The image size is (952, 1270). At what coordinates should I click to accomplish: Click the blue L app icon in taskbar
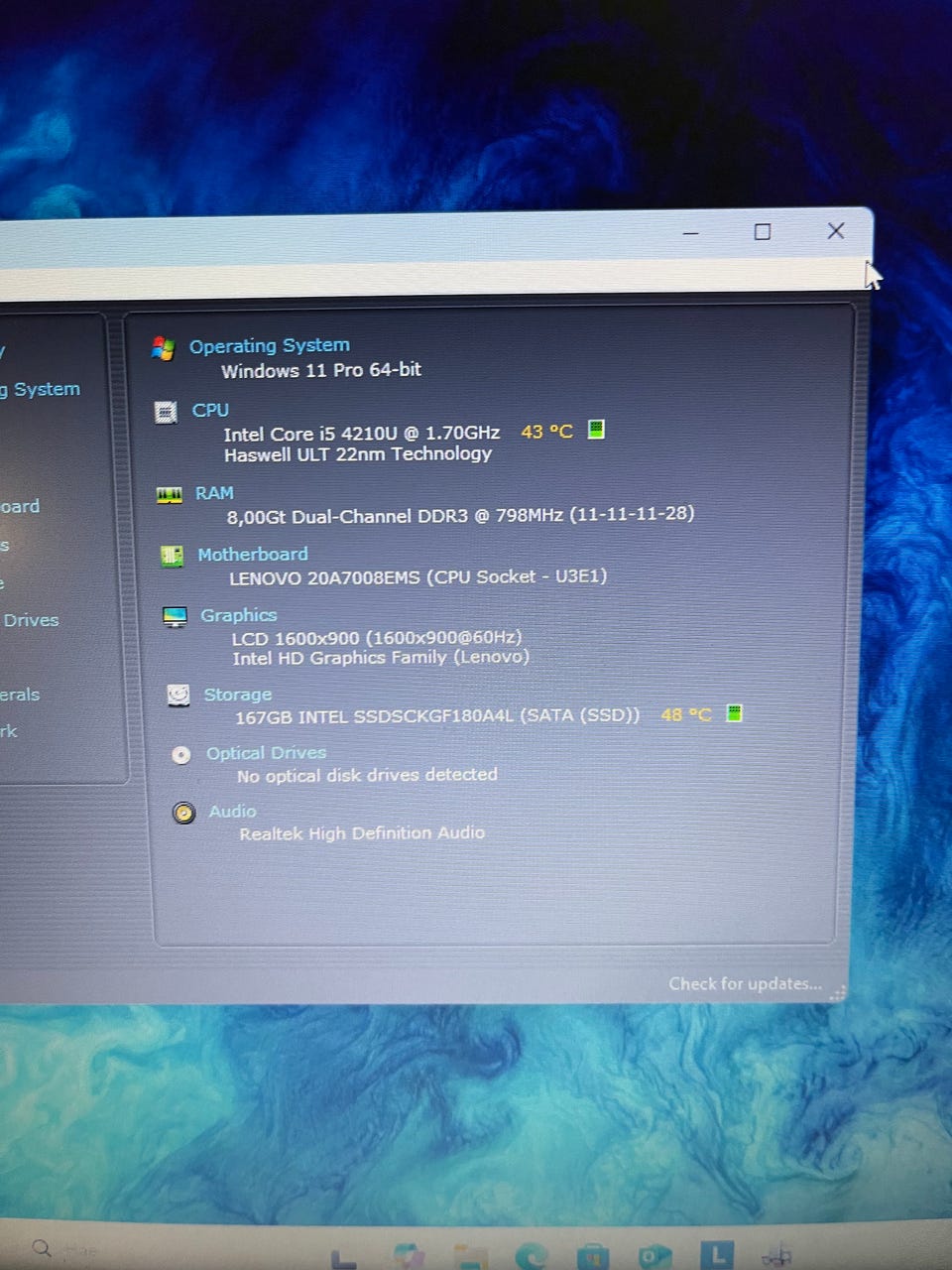coord(717,1254)
